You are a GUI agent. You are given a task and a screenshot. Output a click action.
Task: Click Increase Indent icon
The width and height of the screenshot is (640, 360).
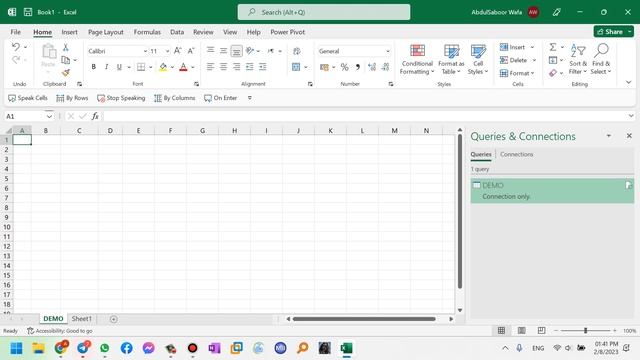click(262, 67)
